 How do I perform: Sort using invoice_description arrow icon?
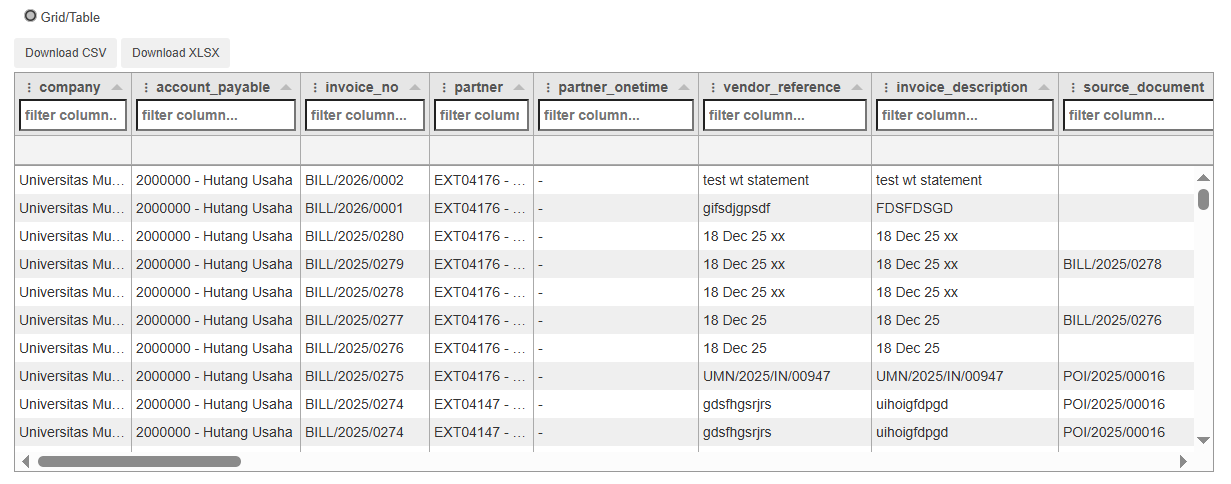(x=1044, y=87)
